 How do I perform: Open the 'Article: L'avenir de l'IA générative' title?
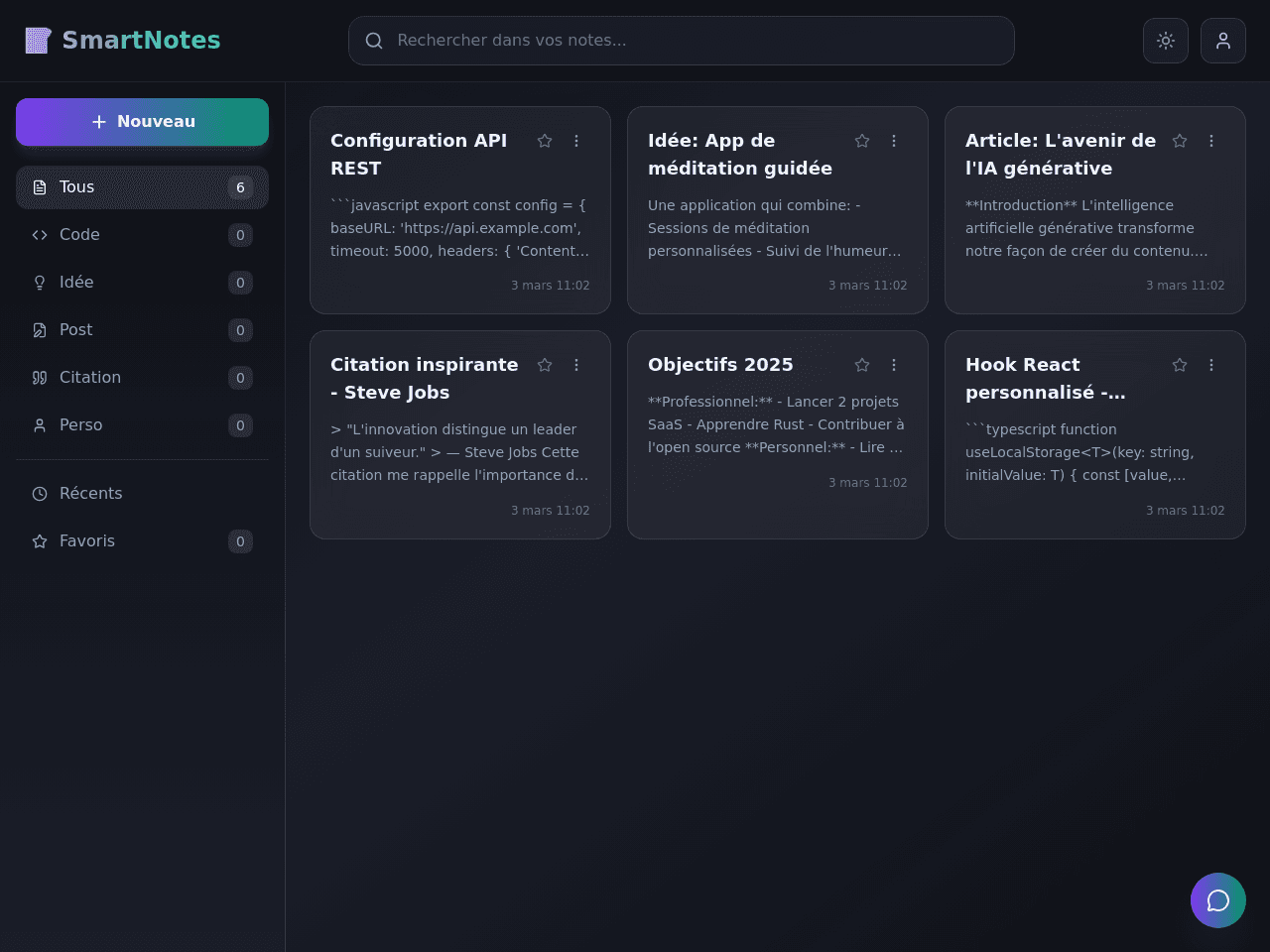pos(1061,155)
